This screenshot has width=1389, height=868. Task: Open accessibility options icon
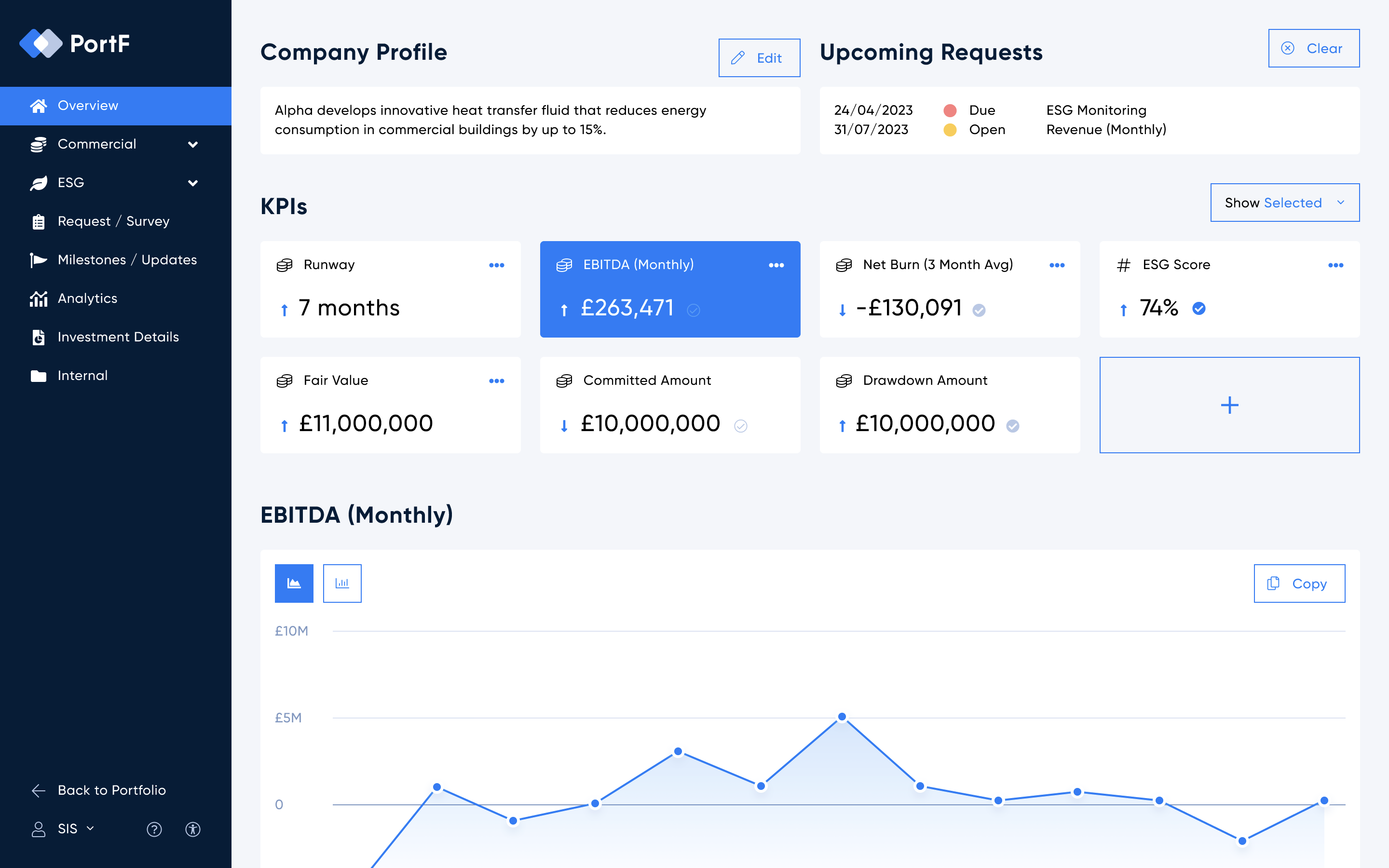(193, 829)
